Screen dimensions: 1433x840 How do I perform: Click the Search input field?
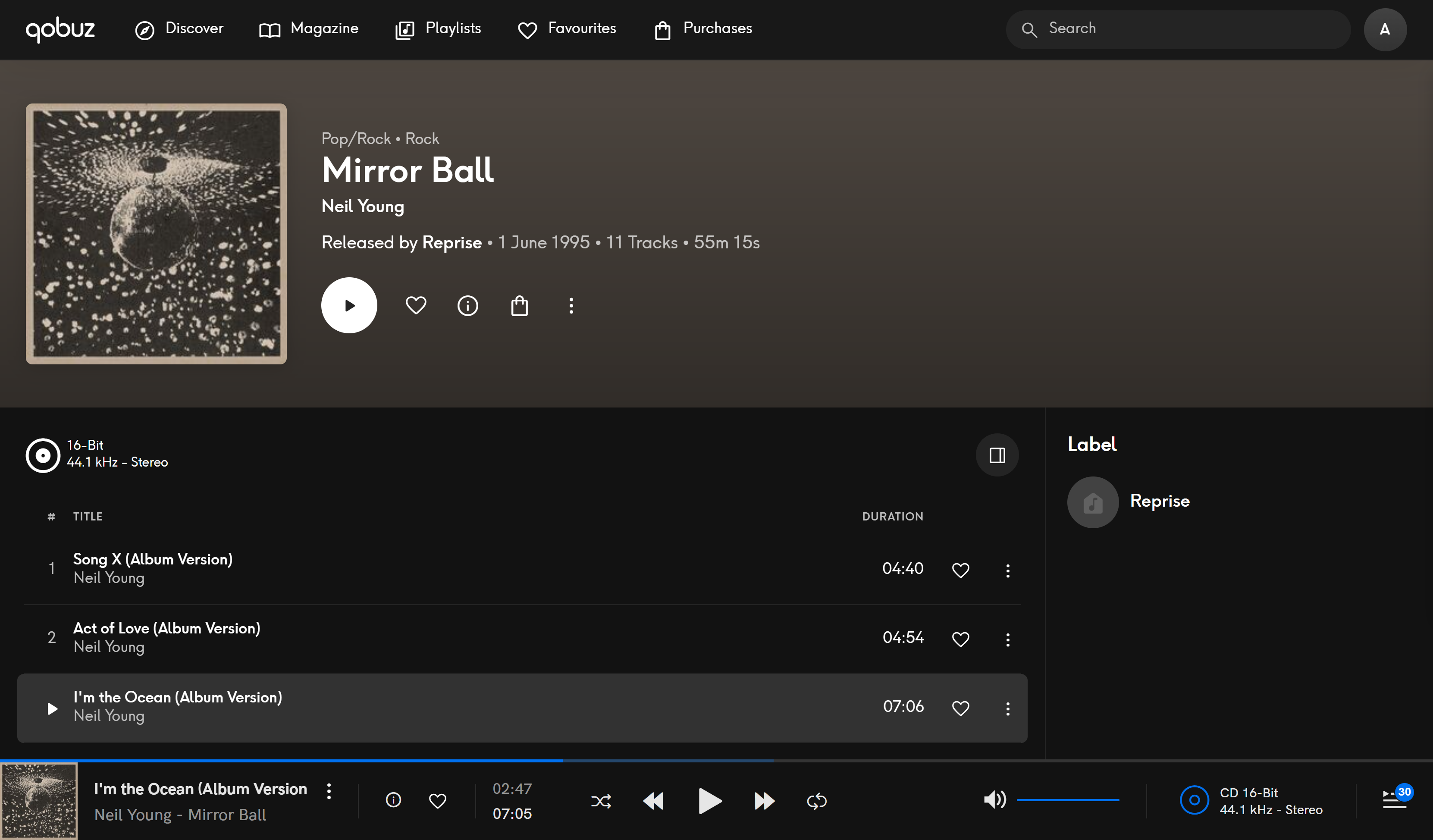(x=1178, y=29)
